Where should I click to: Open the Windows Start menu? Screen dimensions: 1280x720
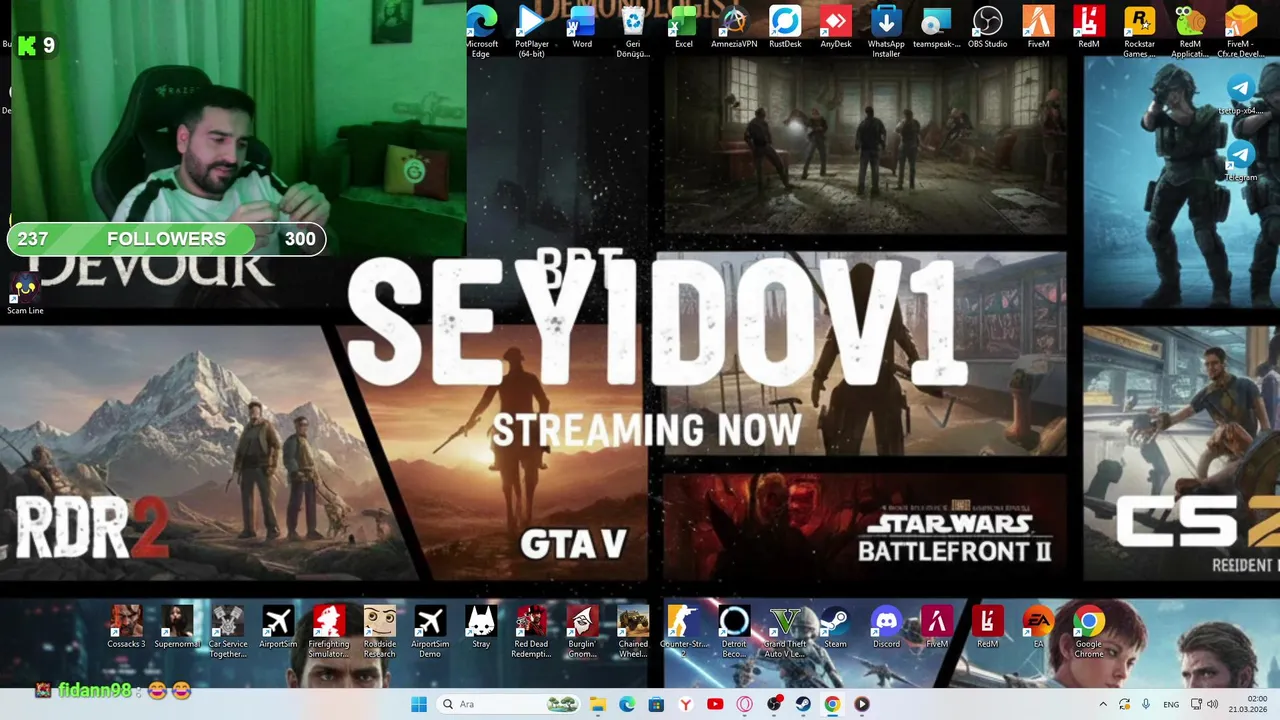[418, 704]
